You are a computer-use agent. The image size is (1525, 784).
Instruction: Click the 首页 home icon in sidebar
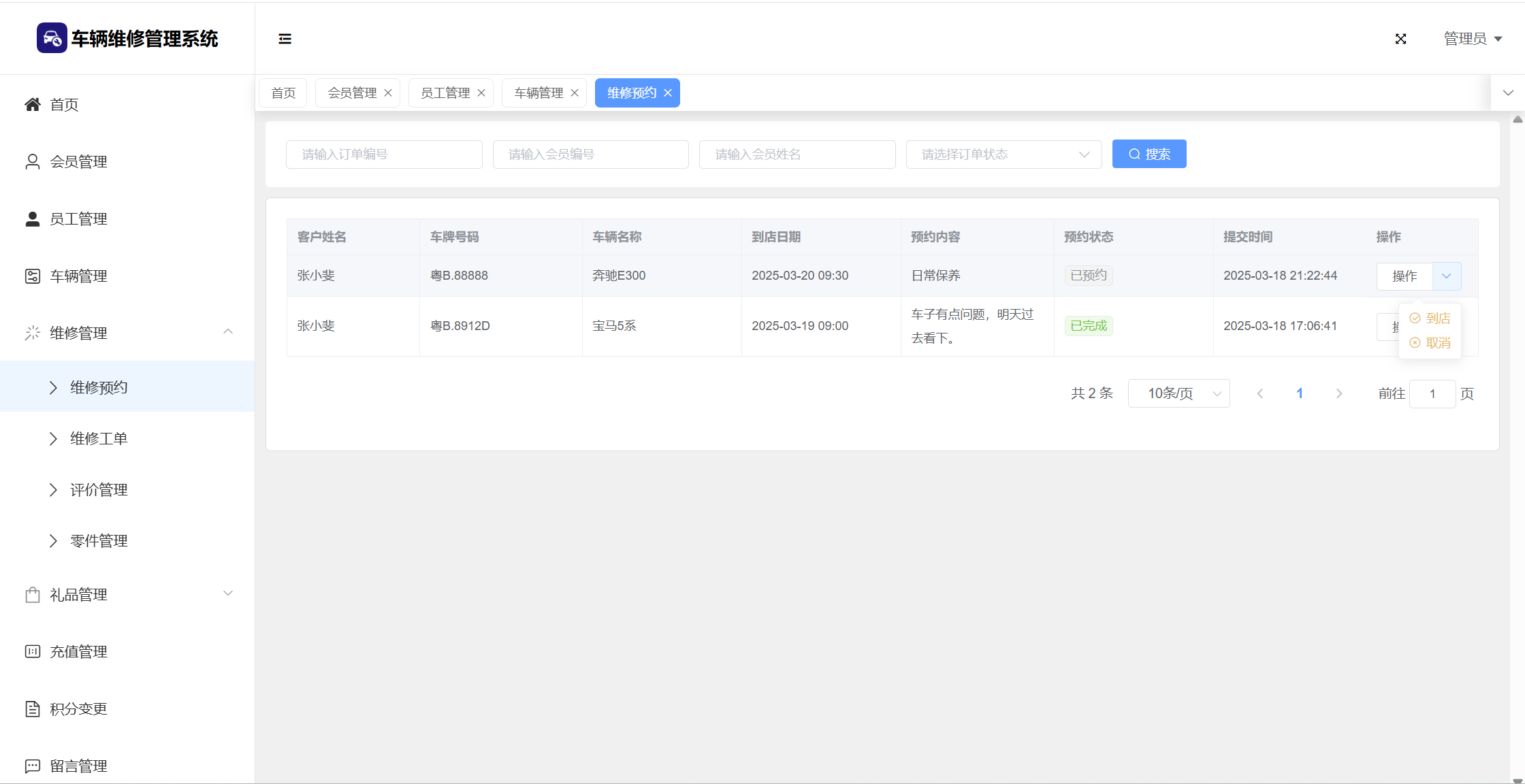click(x=33, y=104)
